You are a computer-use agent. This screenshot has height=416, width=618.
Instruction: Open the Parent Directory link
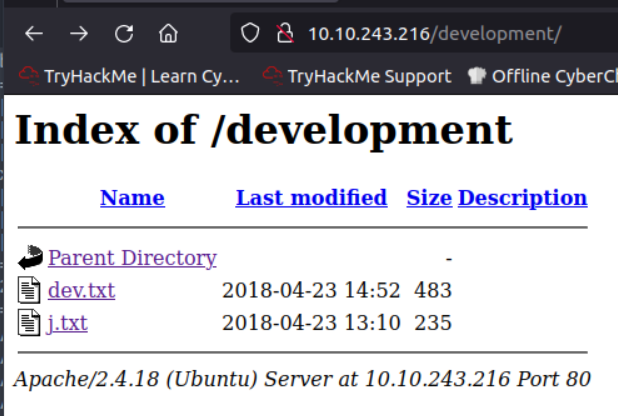coord(132,258)
